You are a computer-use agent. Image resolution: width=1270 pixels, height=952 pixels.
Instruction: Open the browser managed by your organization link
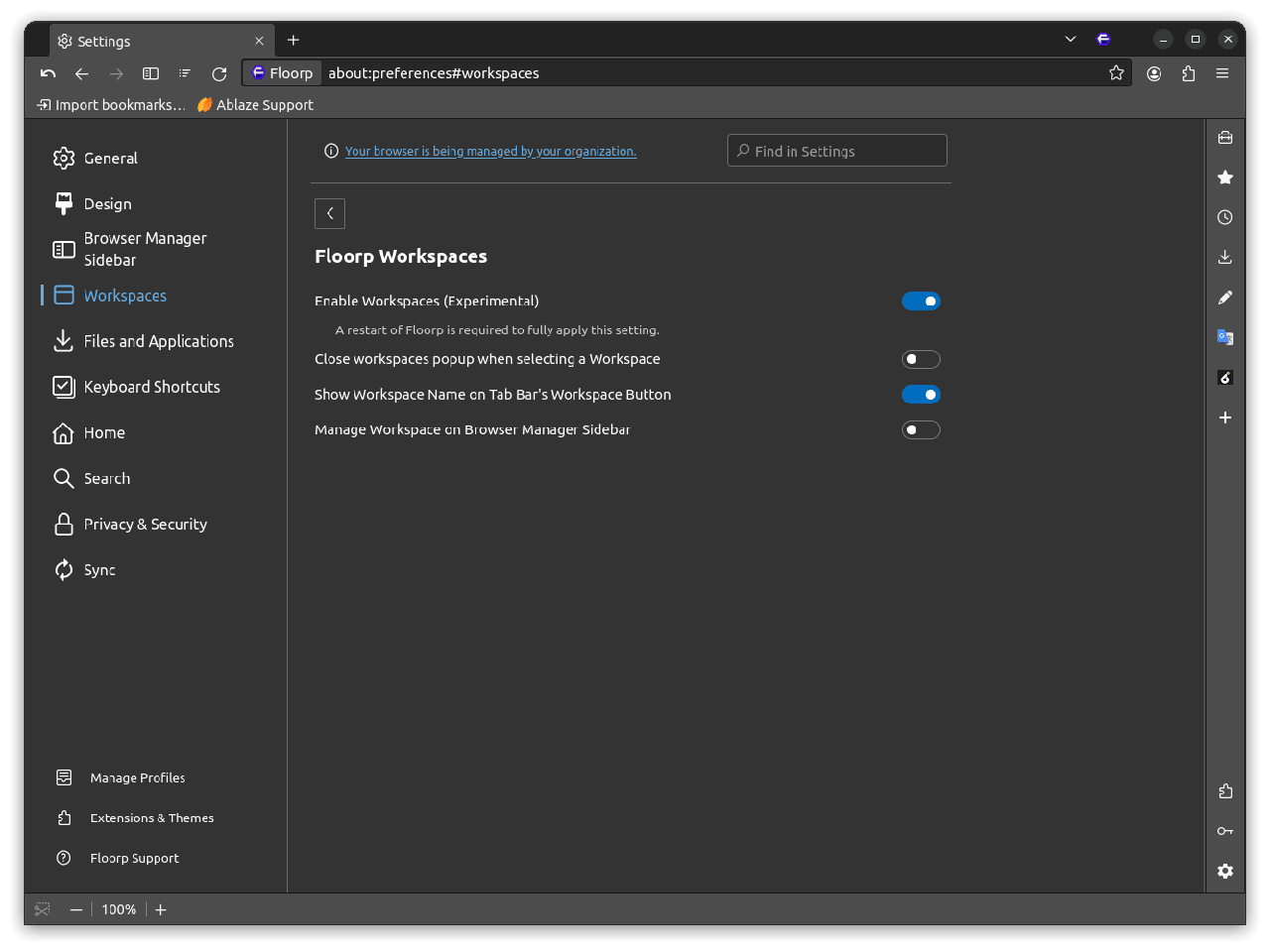(490, 152)
